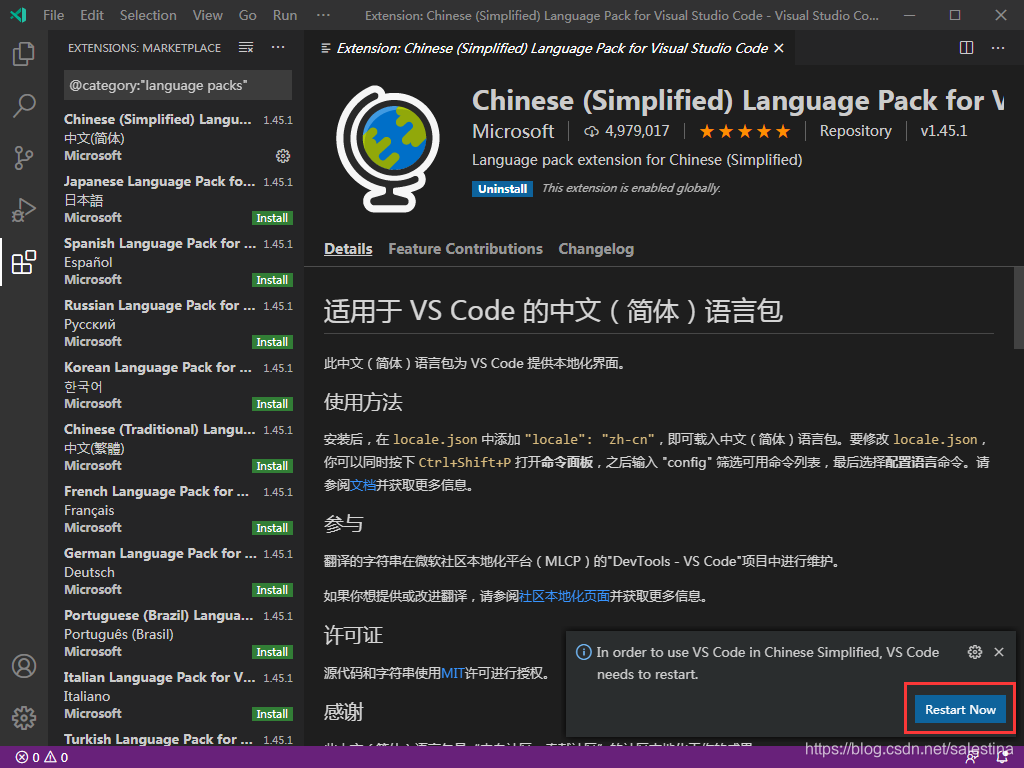1024x768 pixels.
Task: Click the extensions search input field
Action: click(x=178, y=86)
